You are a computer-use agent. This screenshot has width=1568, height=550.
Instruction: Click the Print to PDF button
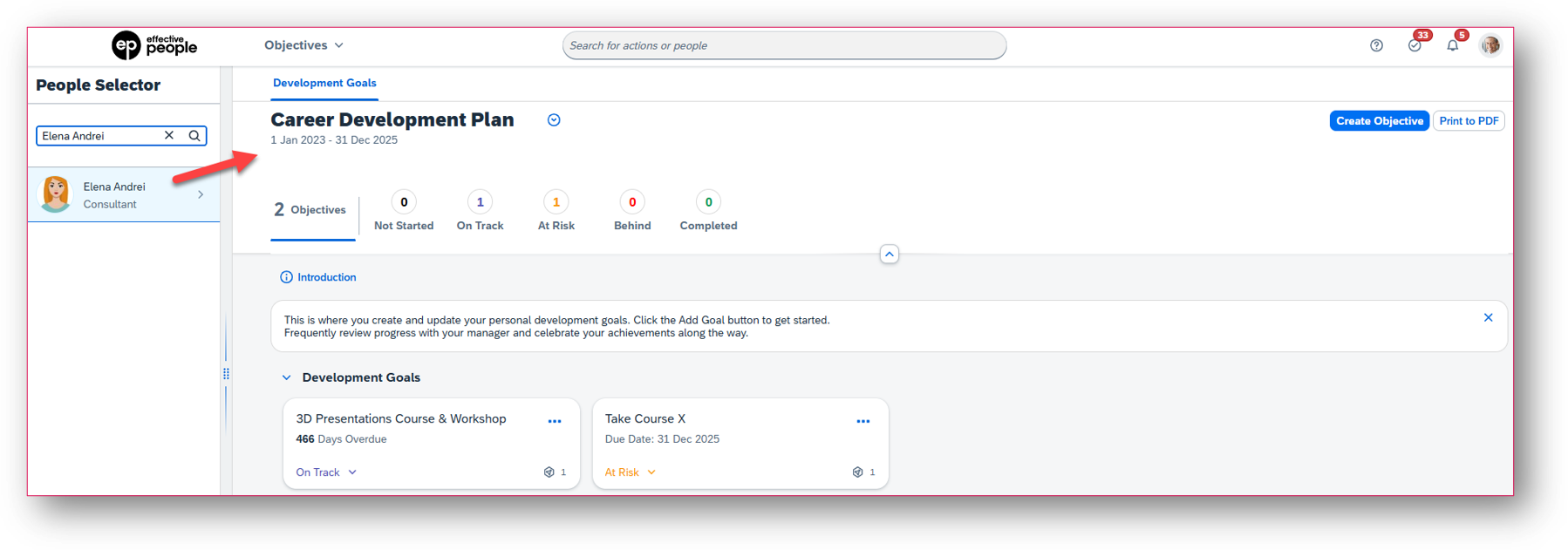[x=1469, y=121]
